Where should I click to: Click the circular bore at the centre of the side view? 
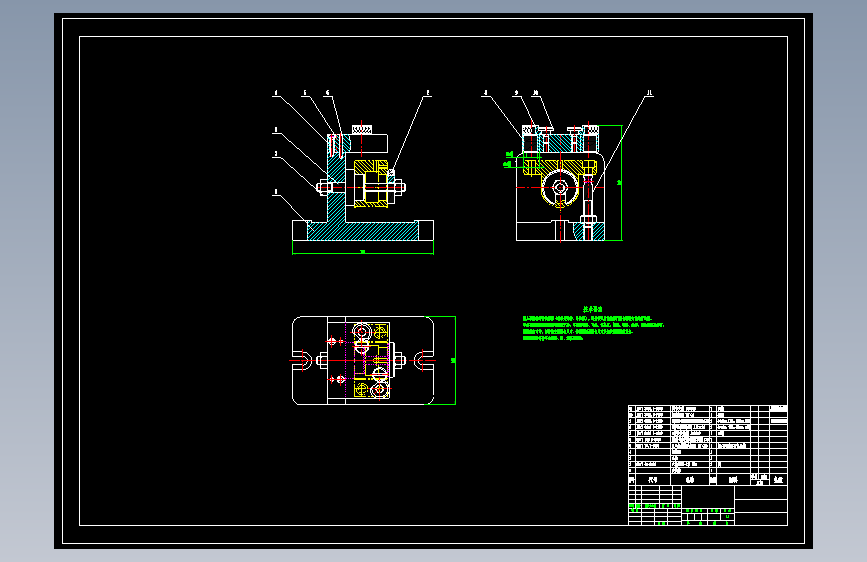coord(560,188)
